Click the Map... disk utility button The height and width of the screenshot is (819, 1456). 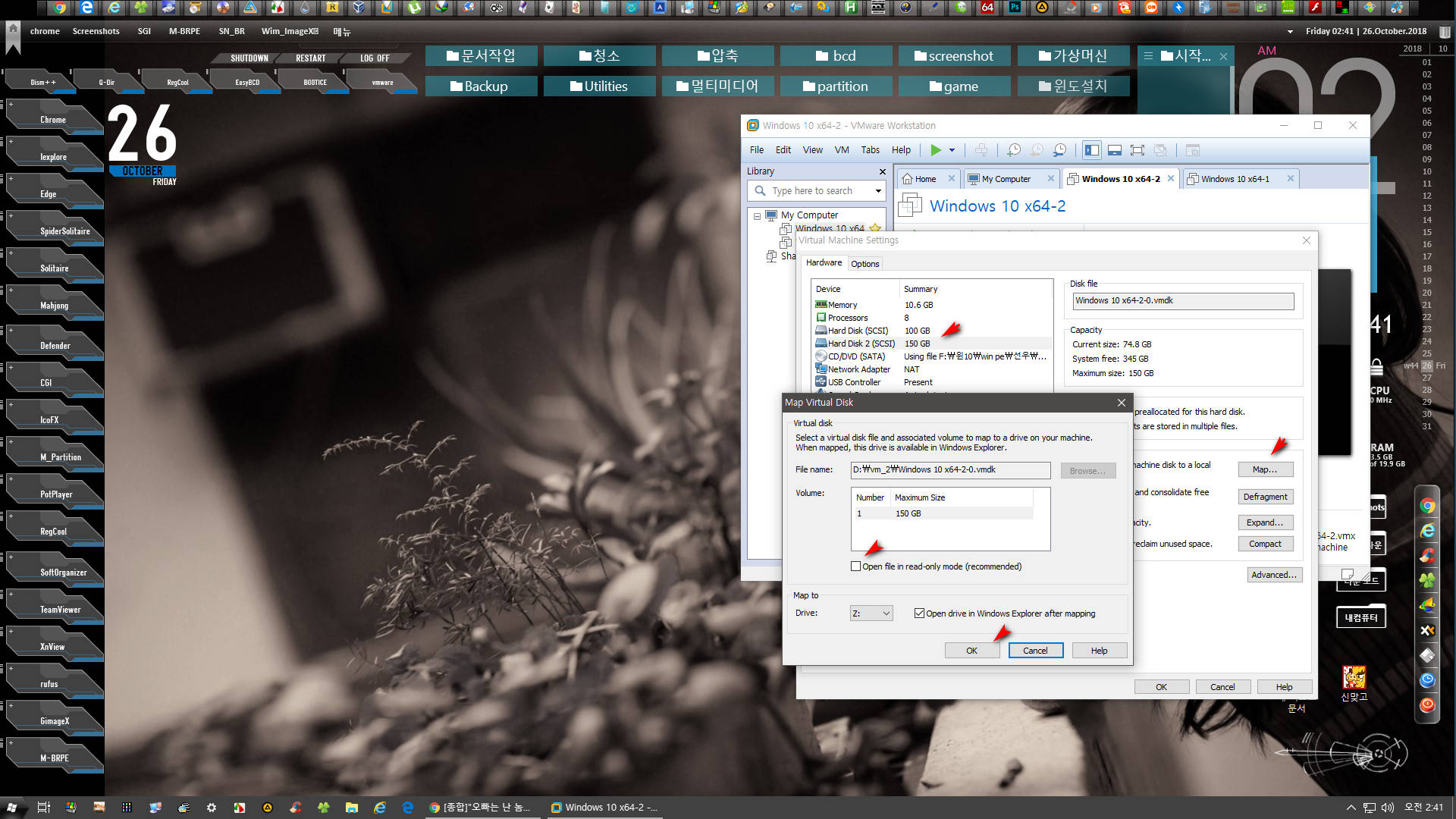click(1265, 469)
